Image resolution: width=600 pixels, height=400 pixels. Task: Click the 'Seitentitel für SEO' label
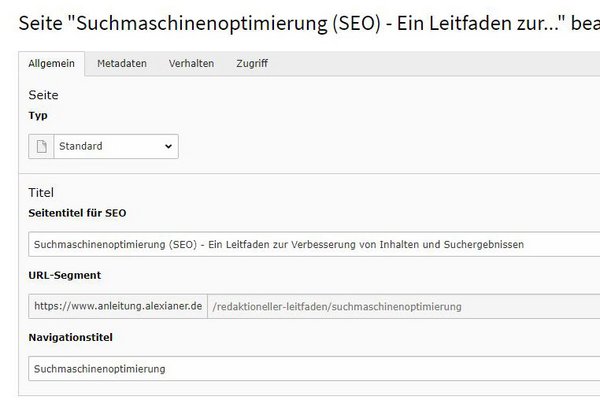coord(77,213)
